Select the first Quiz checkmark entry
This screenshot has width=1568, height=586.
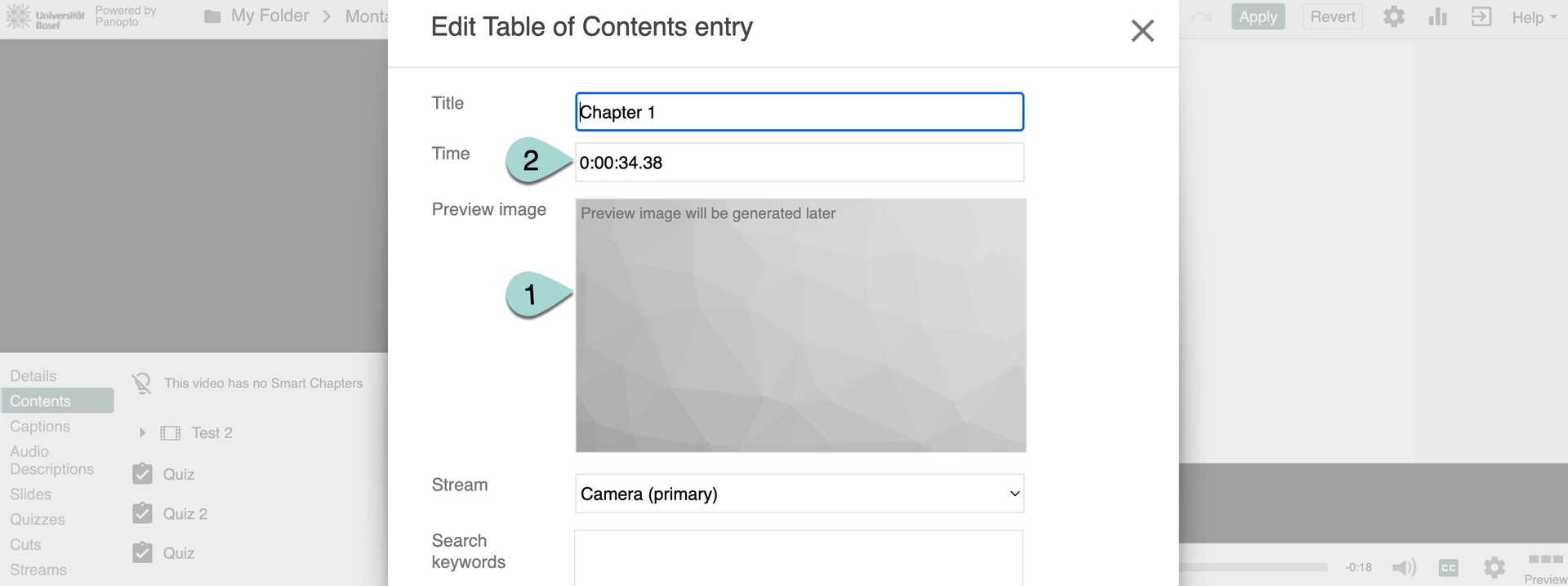(x=142, y=474)
